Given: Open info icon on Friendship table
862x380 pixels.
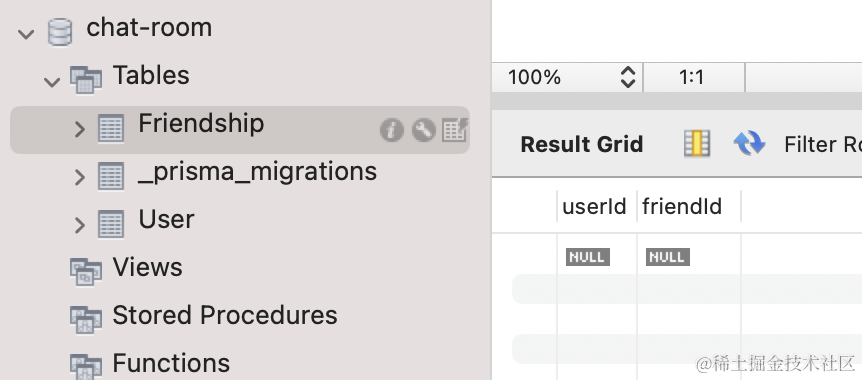Looking at the screenshot, I should click(391, 130).
